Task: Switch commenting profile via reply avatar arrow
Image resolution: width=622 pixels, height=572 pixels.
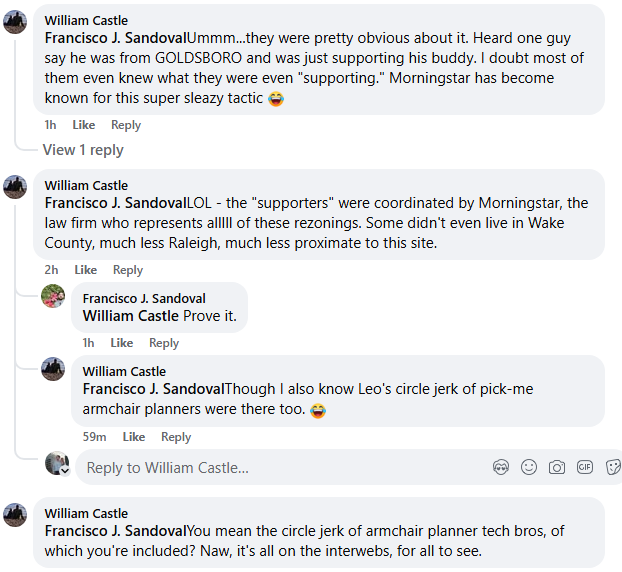Action: tap(64, 470)
